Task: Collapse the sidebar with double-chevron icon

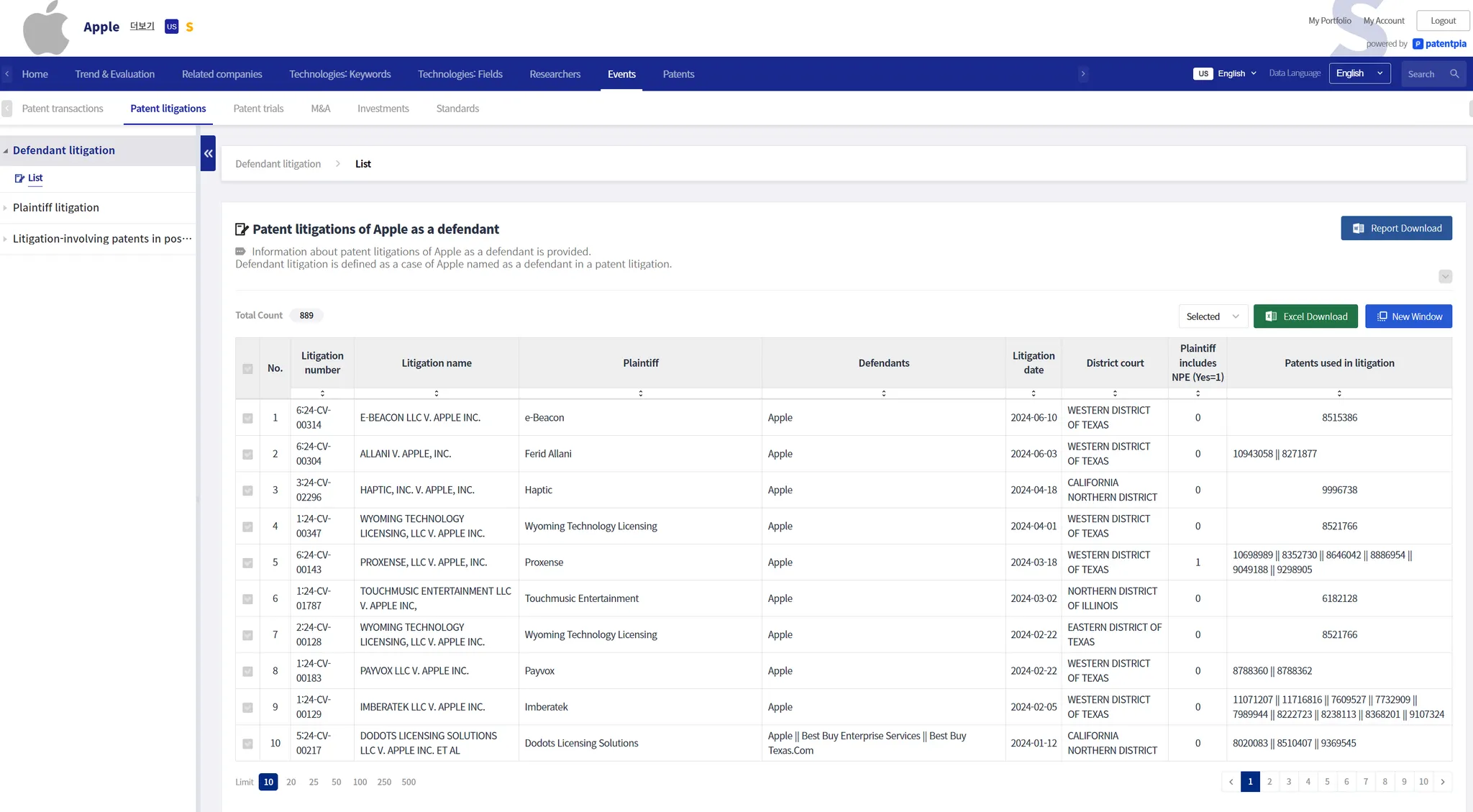Action: (208, 153)
